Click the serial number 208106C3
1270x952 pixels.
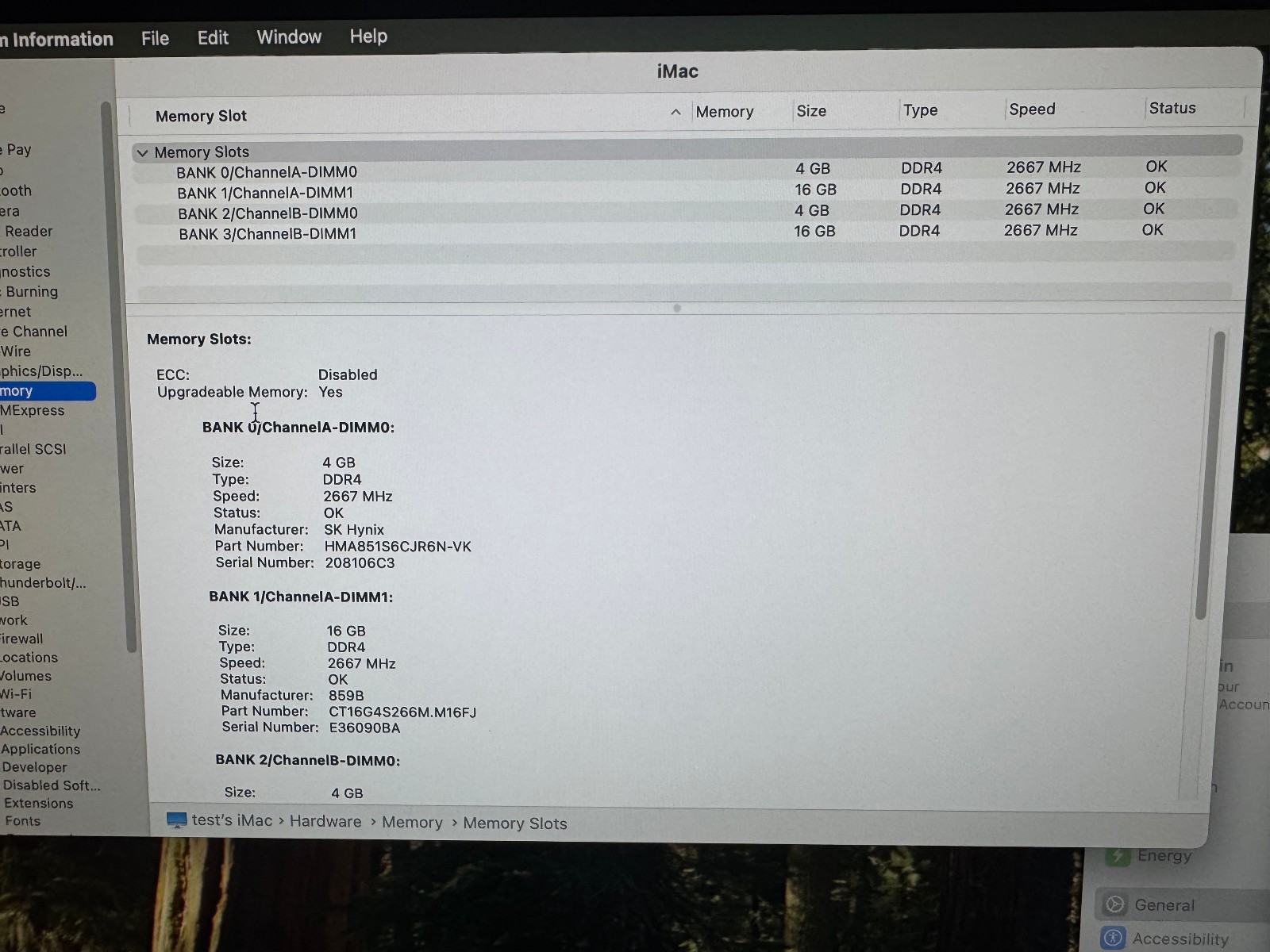[360, 563]
